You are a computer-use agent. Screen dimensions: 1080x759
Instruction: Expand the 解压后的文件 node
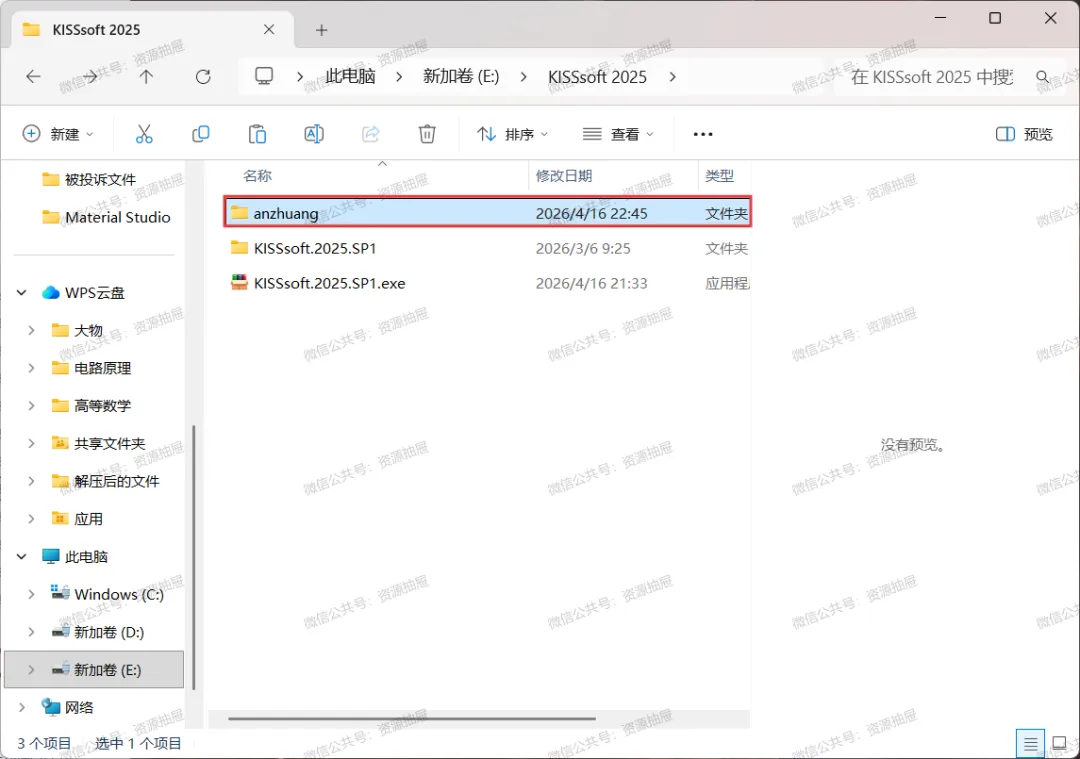[31, 481]
